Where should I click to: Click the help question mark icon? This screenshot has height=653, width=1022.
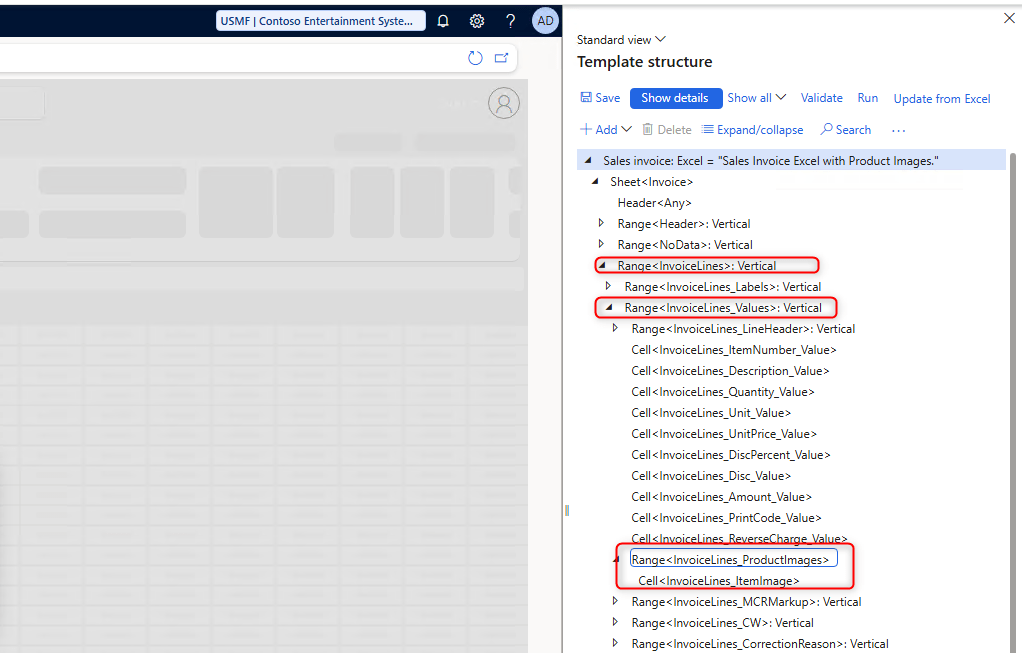point(510,21)
